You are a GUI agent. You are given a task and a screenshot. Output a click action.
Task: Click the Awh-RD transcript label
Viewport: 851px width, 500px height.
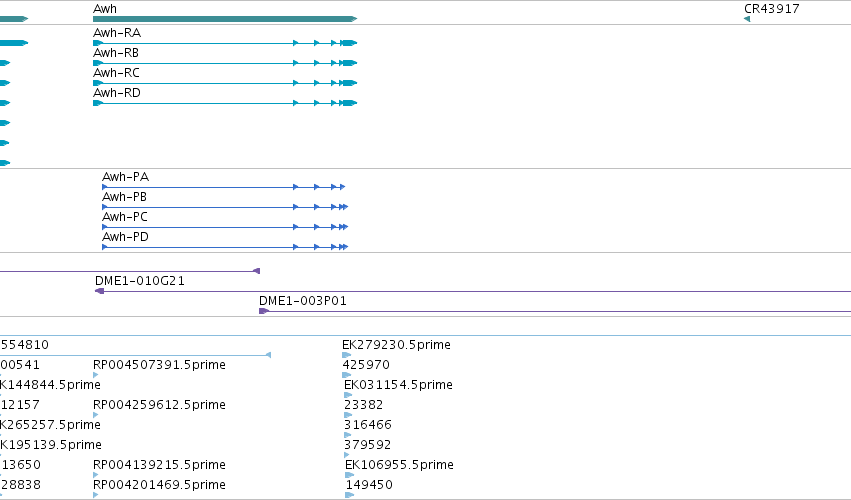point(117,93)
